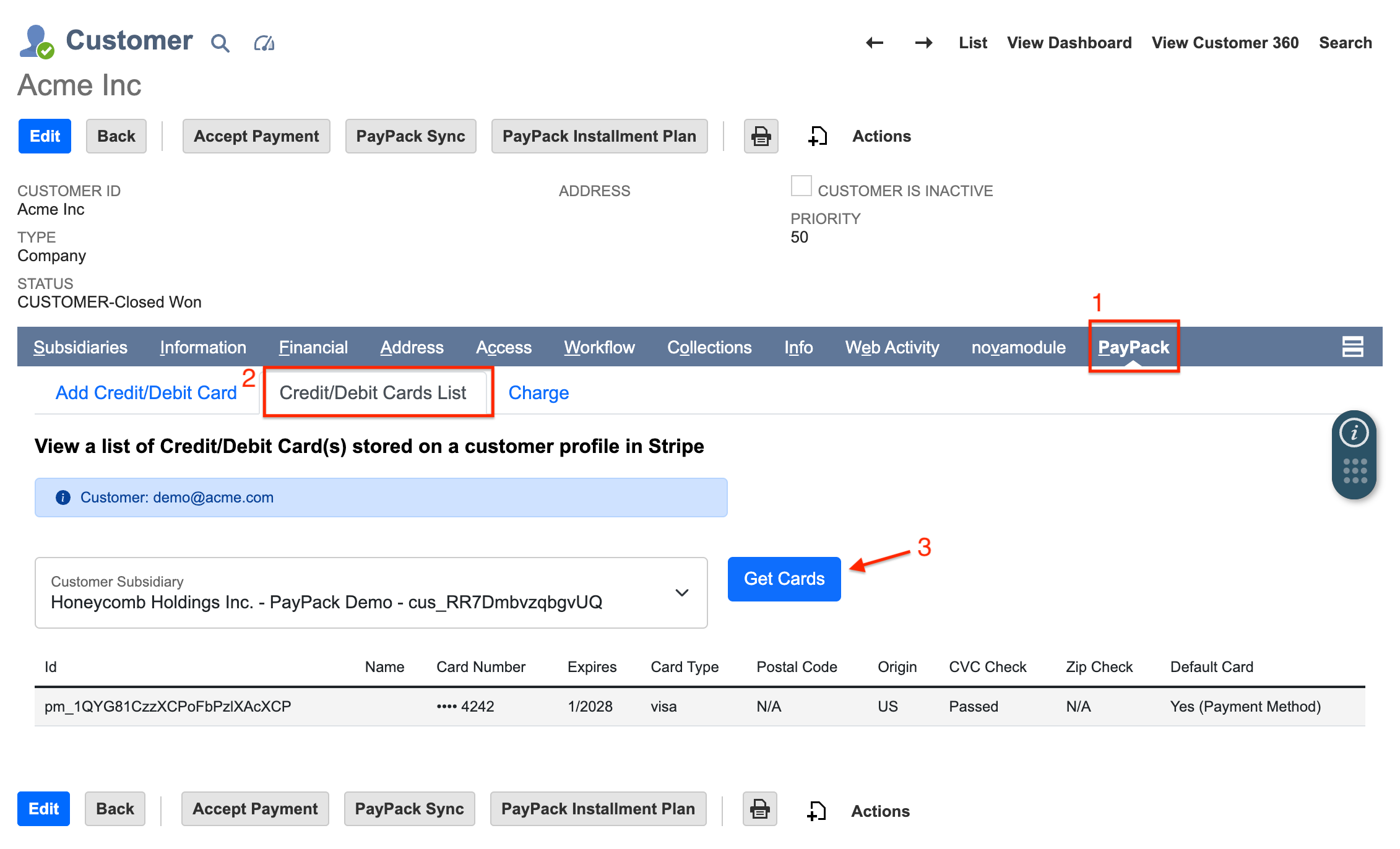
Task: Click the new document icon next to Actions
Action: 818,136
